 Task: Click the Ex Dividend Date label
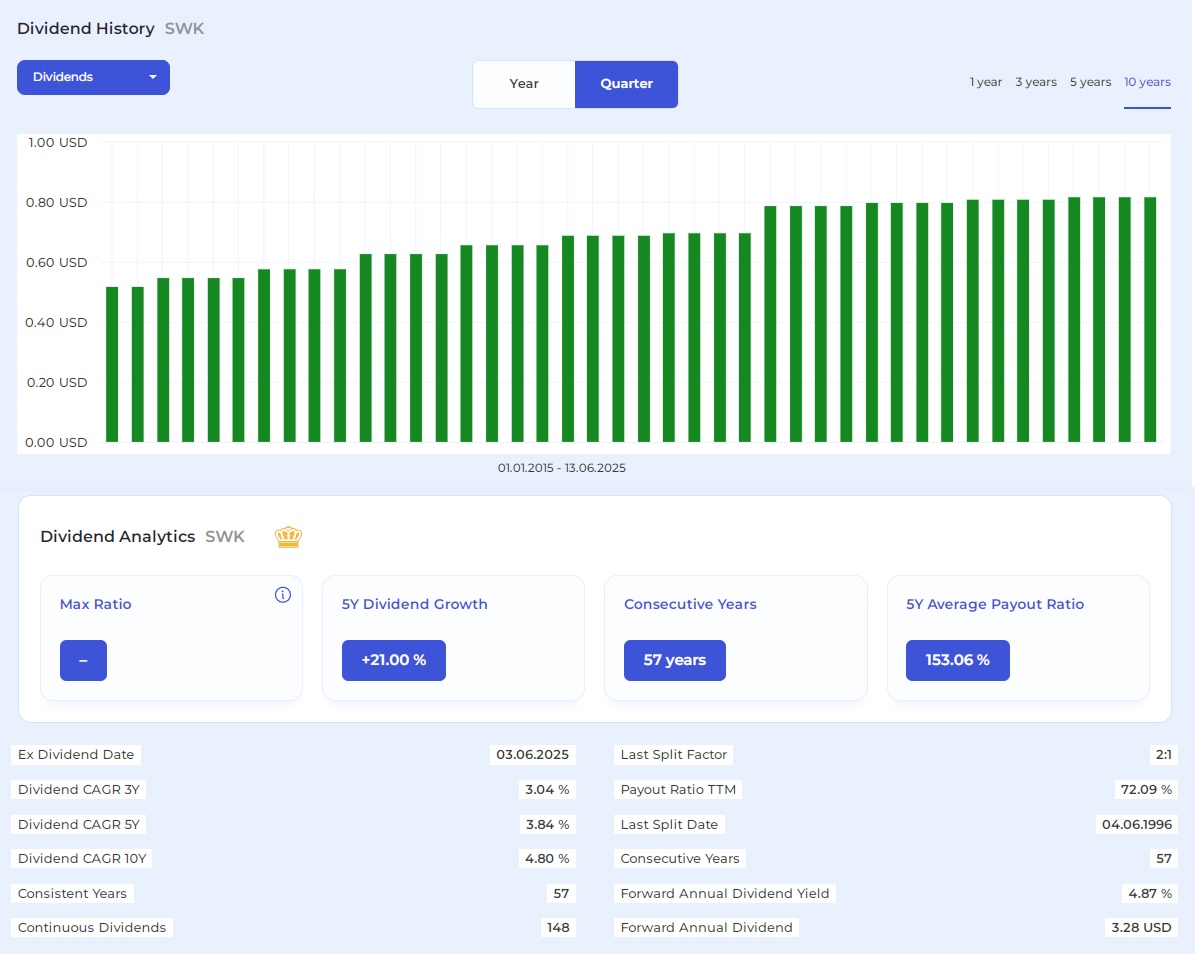[x=76, y=755]
